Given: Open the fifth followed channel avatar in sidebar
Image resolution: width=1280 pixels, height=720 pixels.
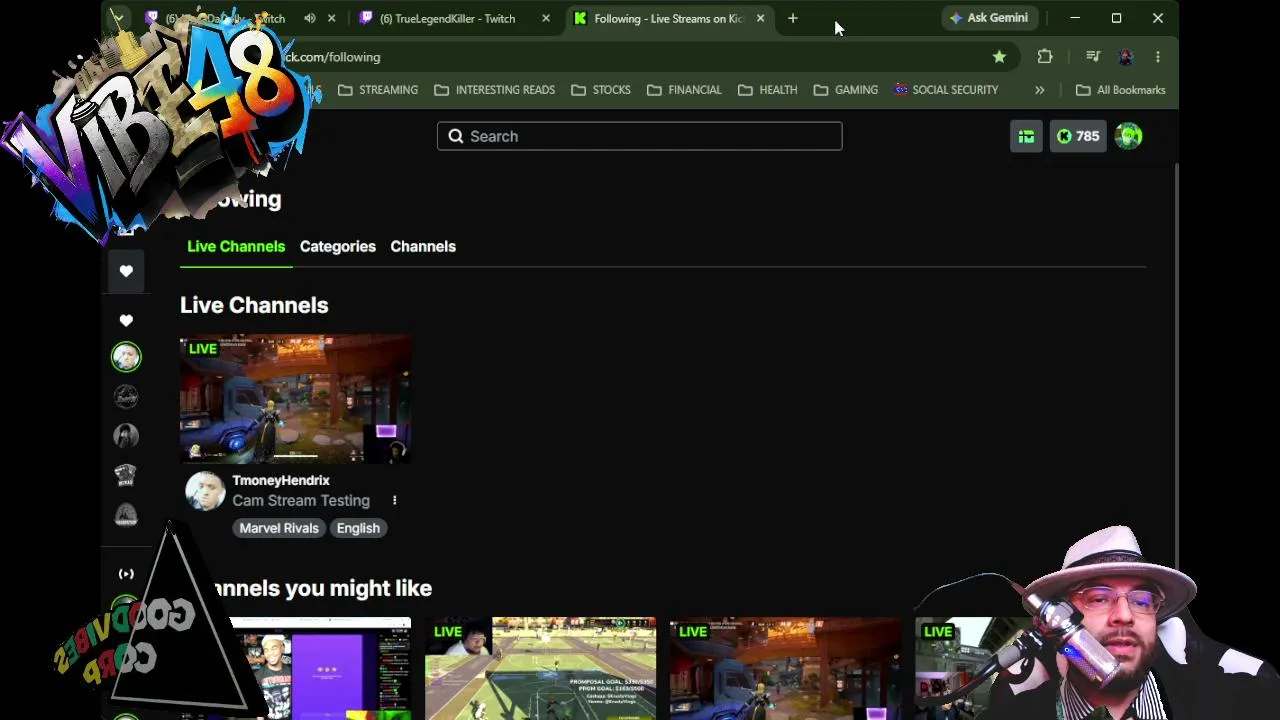Looking at the screenshot, I should [126, 514].
